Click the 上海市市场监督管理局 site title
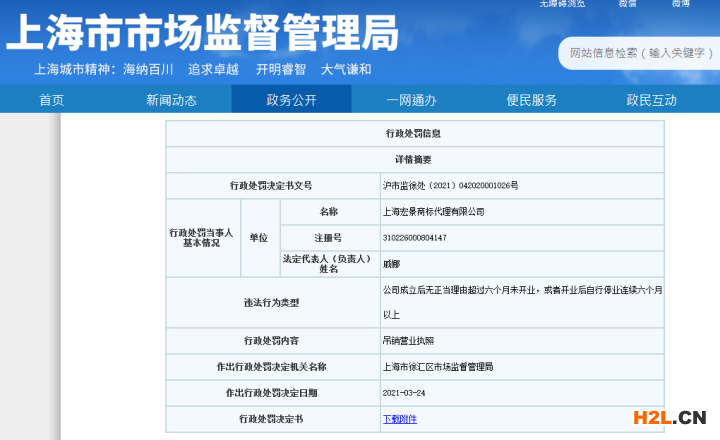This screenshot has width=720, height=440. [202, 32]
